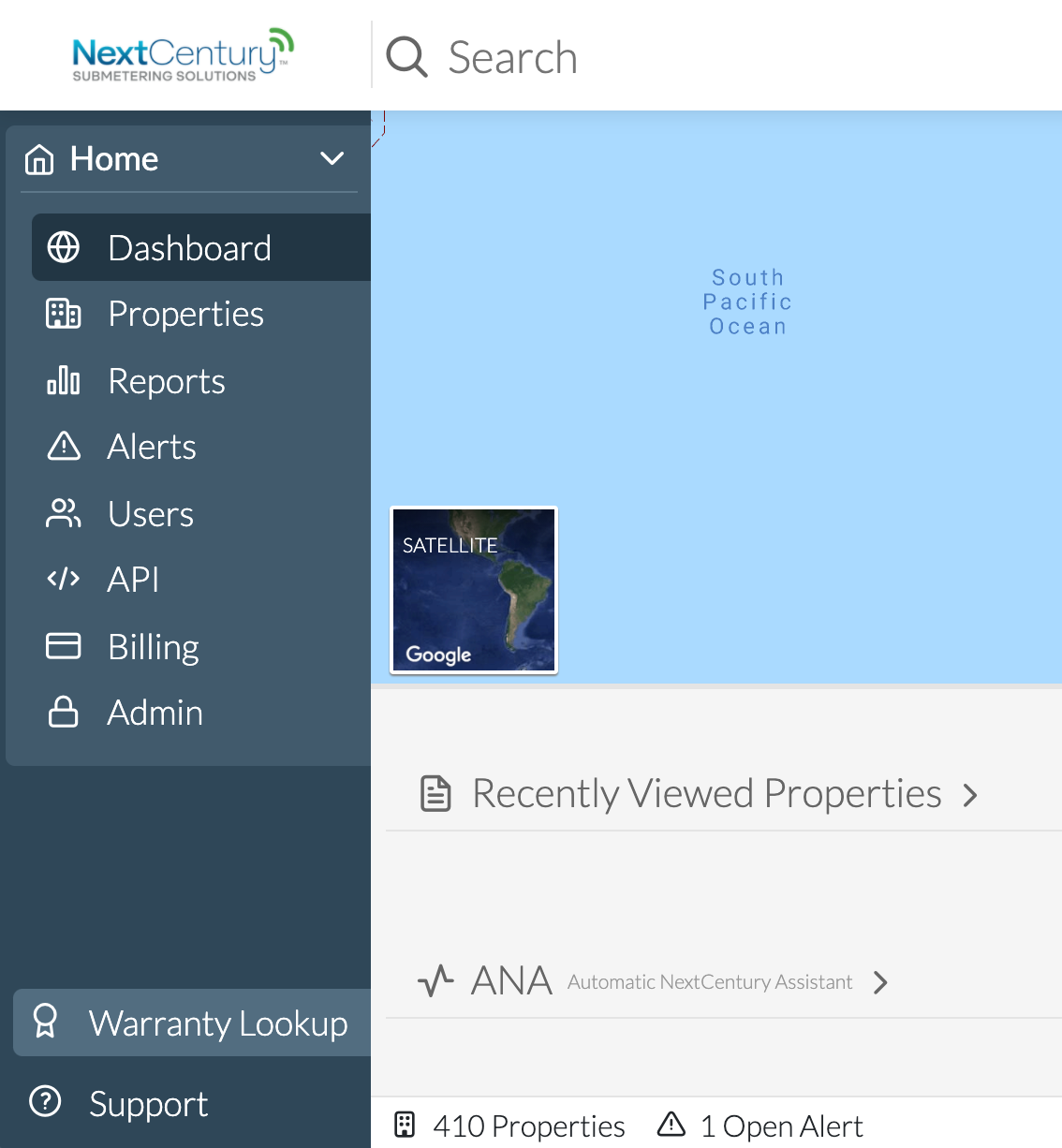Click the Admin padlock icon

(x=64, y=712)
